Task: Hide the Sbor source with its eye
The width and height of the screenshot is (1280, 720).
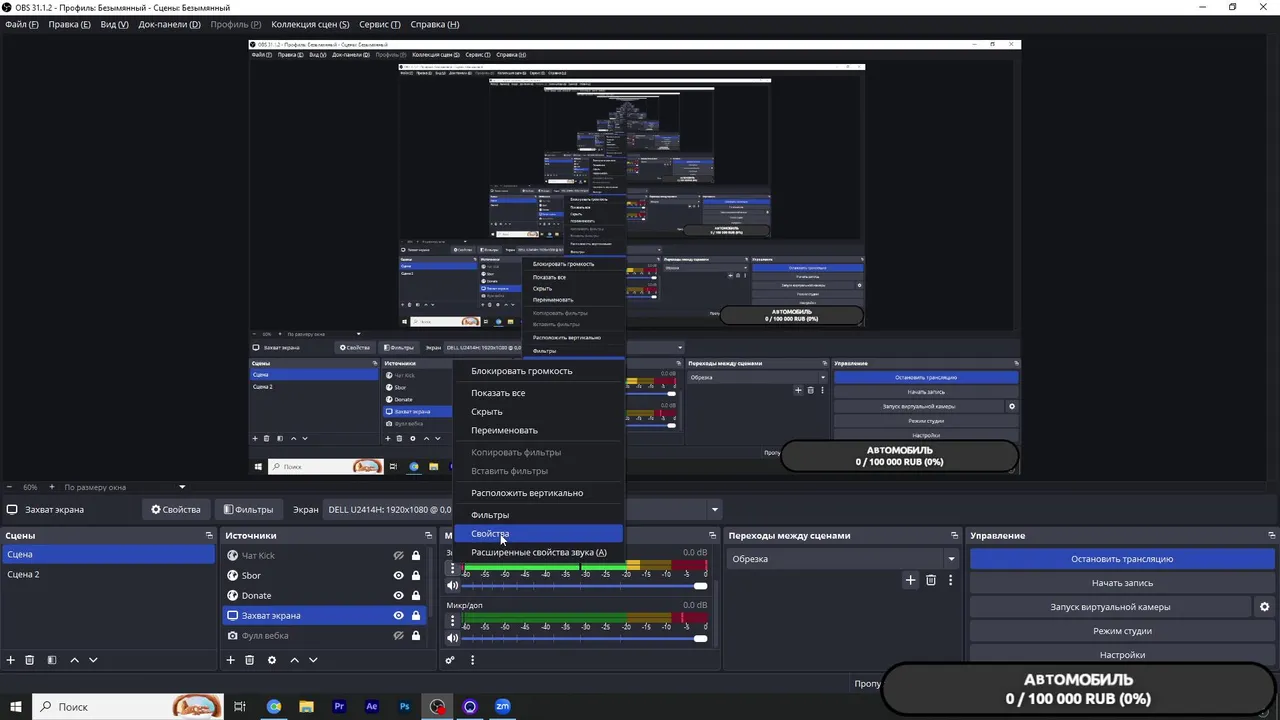Action: 398,576
